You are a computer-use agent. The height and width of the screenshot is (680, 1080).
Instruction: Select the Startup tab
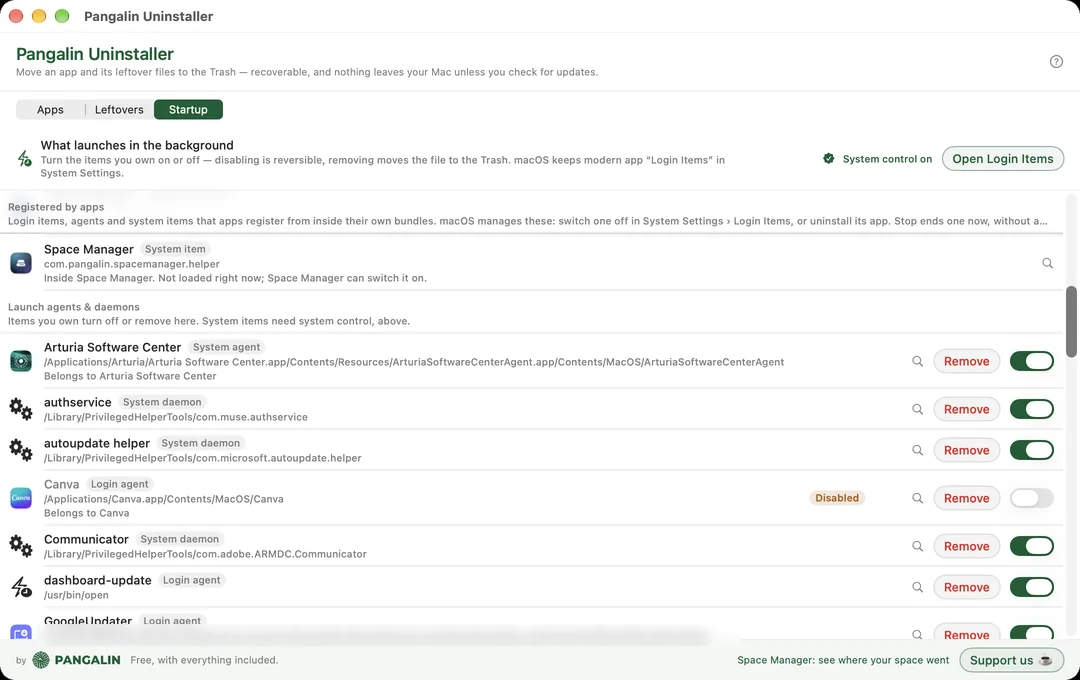pyautogui.click(x=188, y=110)
